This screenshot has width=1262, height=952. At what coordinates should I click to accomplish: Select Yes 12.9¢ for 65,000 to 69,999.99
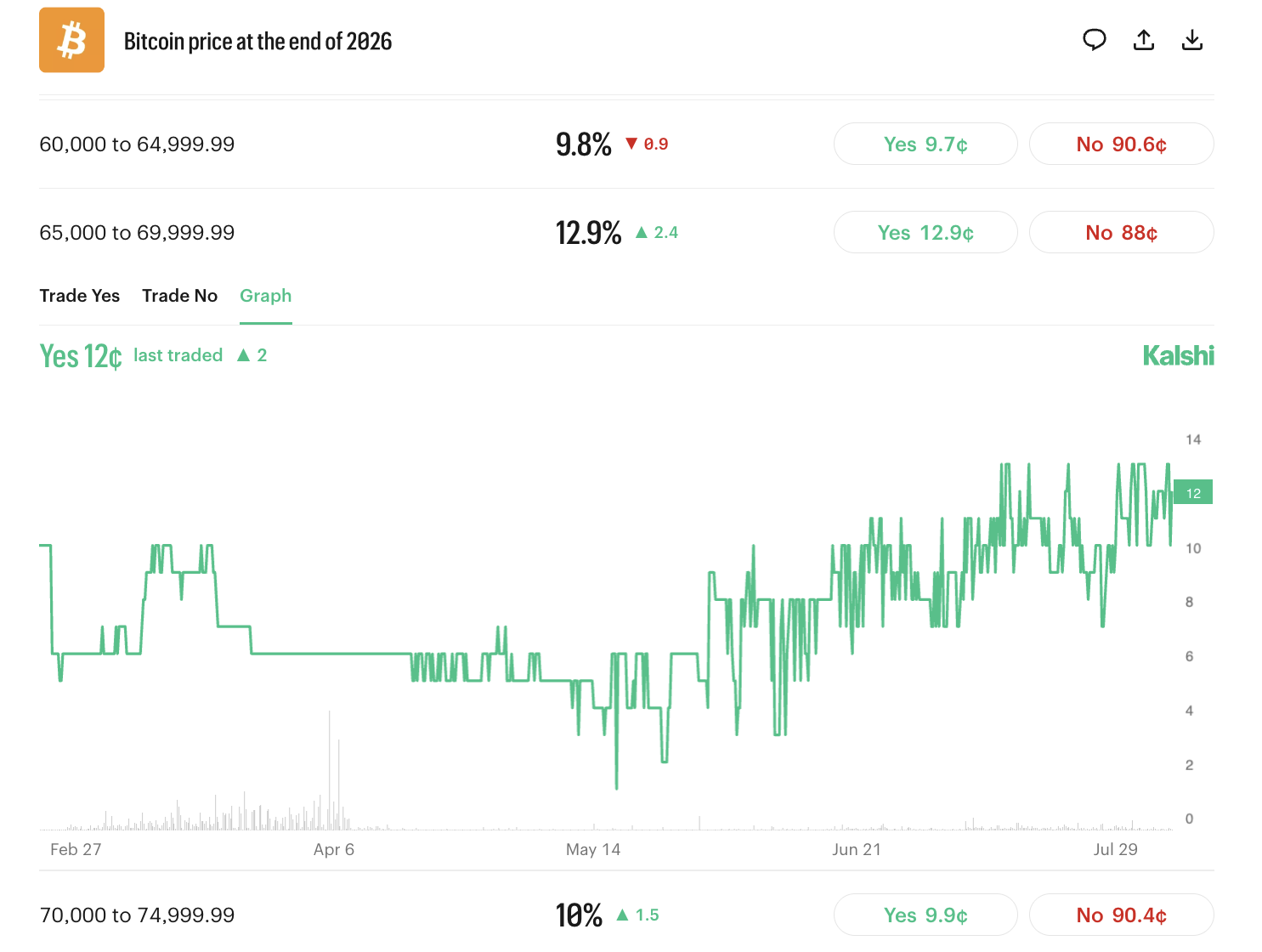click(x=925, y=232)
